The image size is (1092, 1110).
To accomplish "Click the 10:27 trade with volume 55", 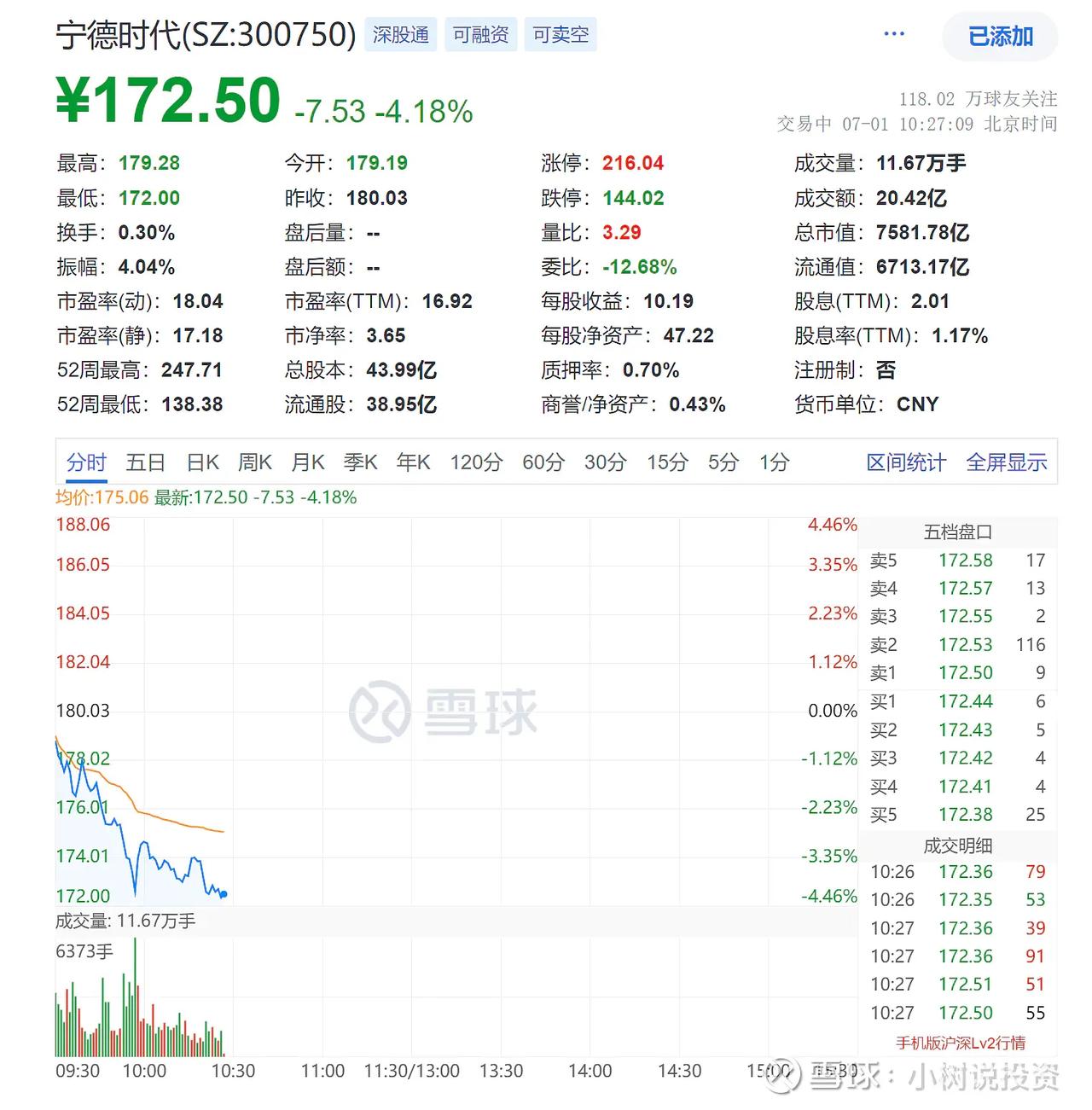I will pyautogui.click(x=958, y=1013).
